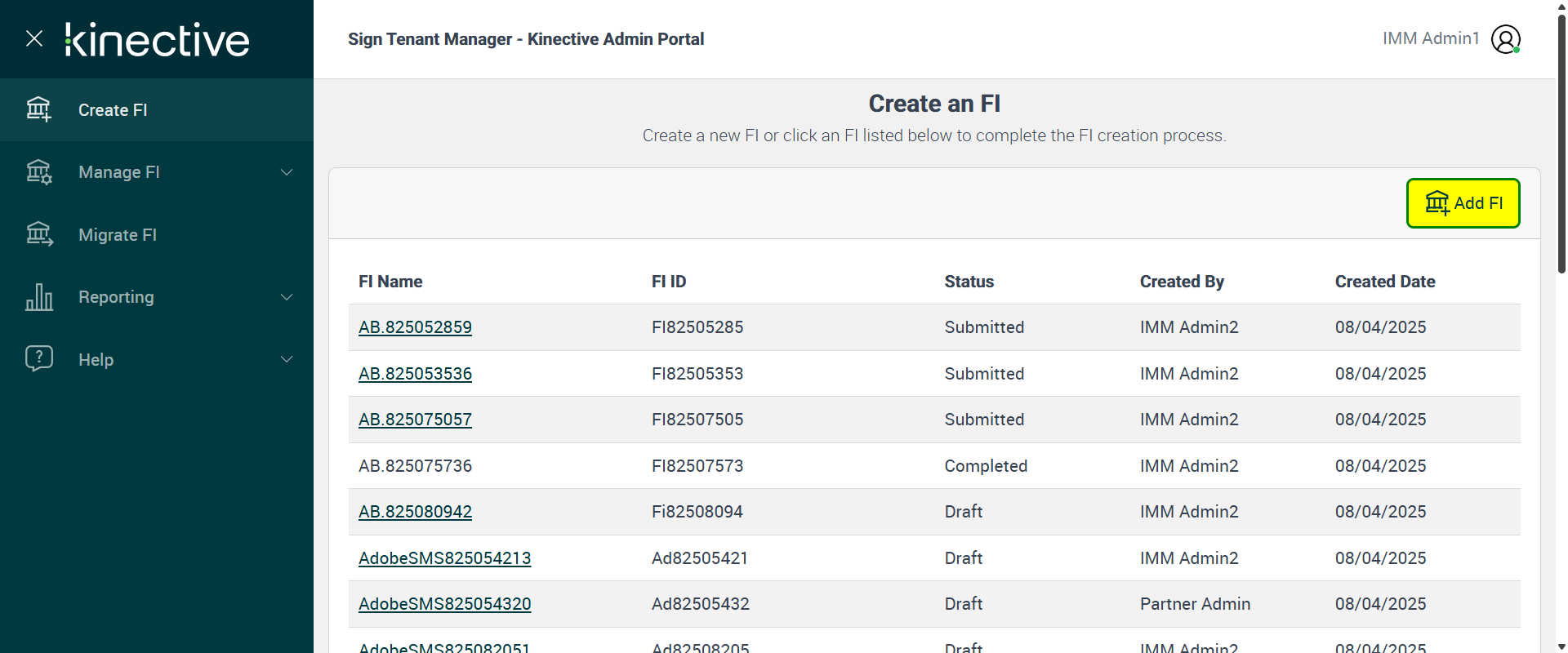Expand the Manage FI chevron

287,172
